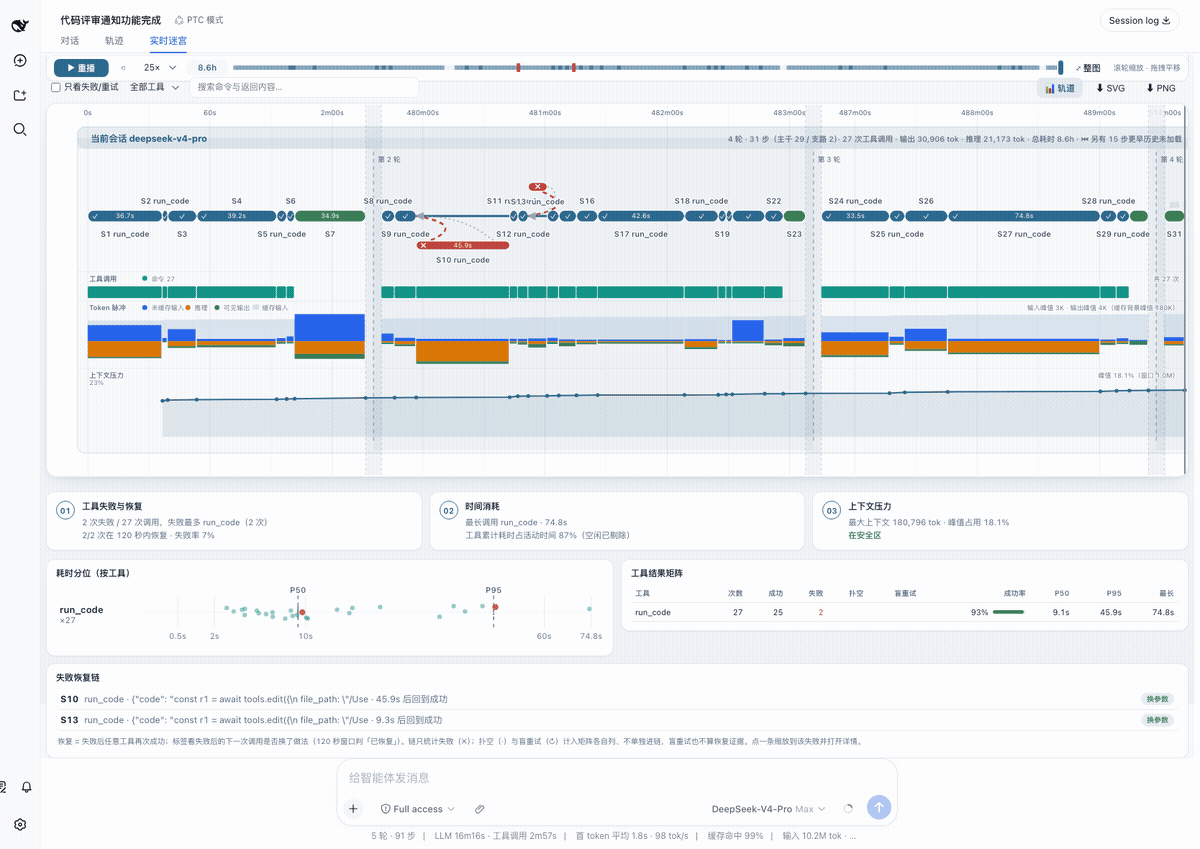Click the S4 39.2s segment
1200x849 pixels.
tap(237, 215)
